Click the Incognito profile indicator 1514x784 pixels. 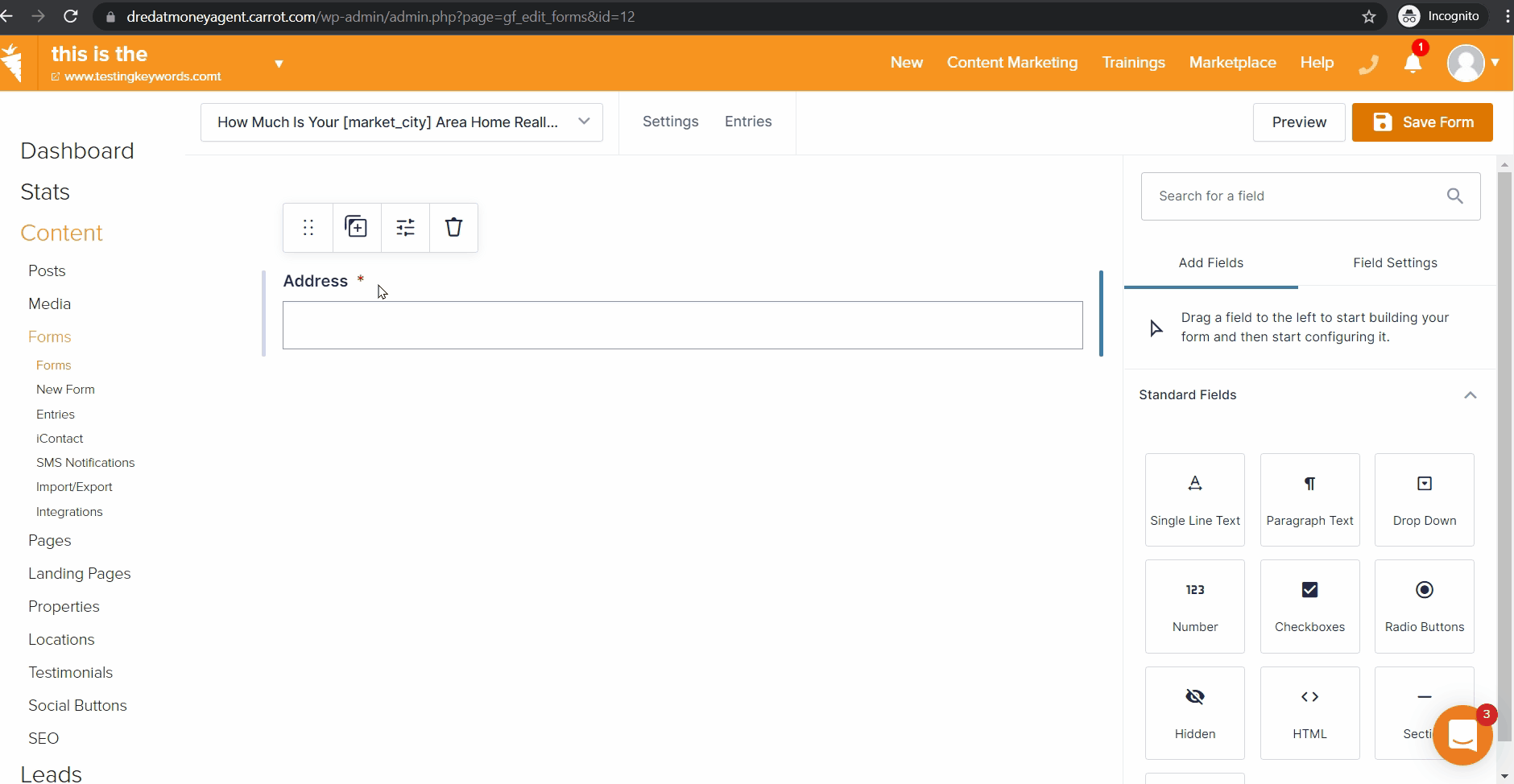tap(1440, 16)
